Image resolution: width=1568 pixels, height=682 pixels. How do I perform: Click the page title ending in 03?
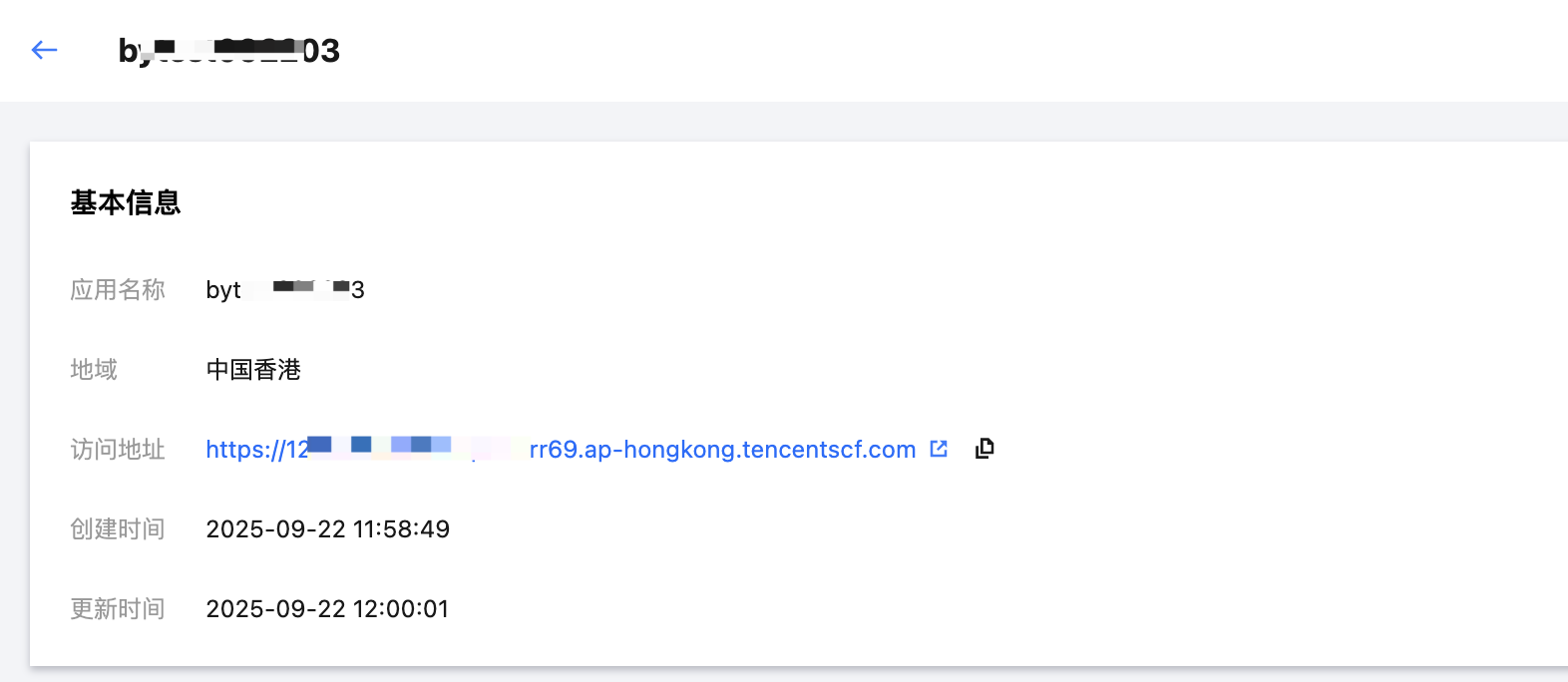(x=229, y=50)
